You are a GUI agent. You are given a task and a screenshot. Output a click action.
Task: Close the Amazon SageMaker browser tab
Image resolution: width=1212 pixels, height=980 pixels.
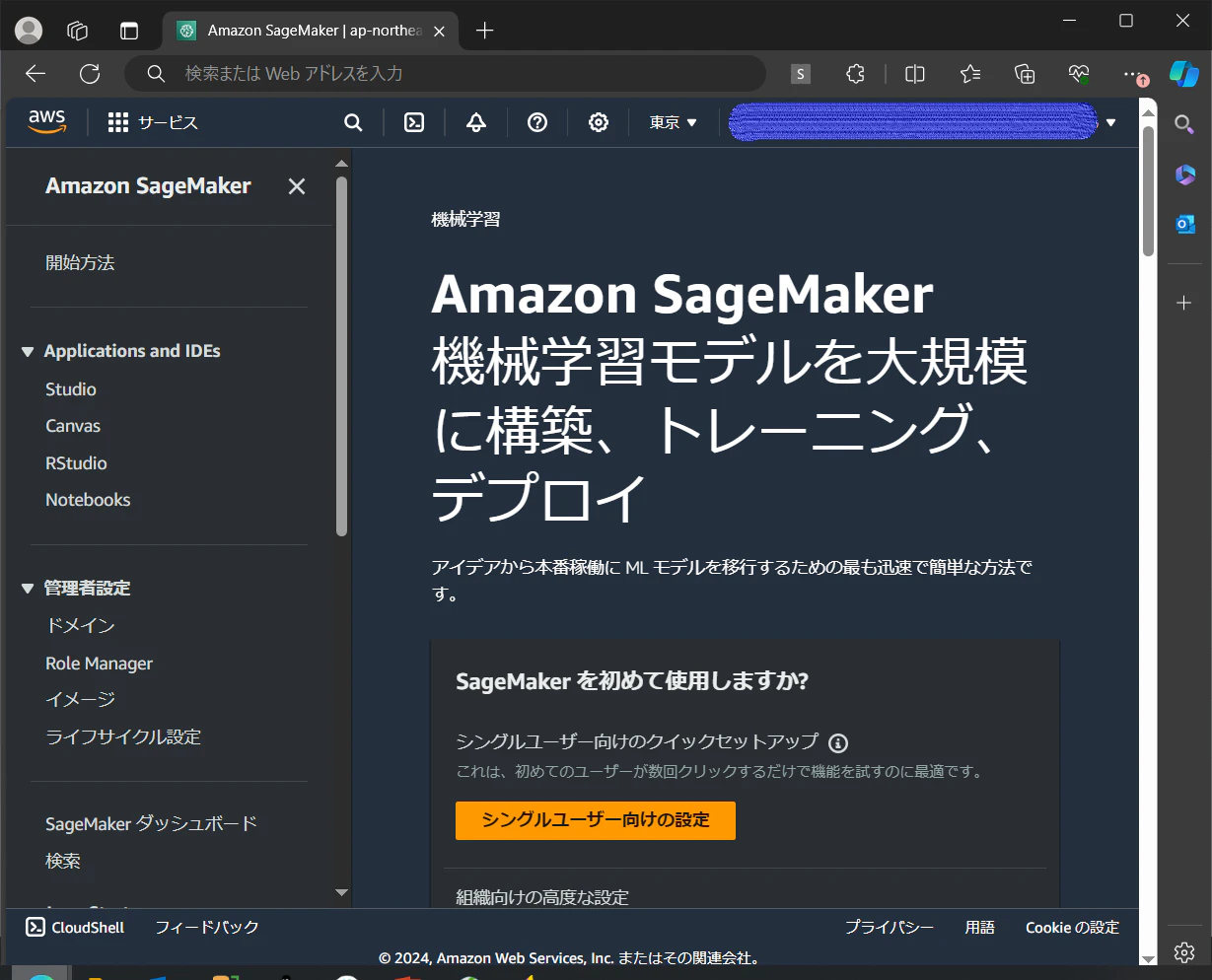click(x=440, y=31)
